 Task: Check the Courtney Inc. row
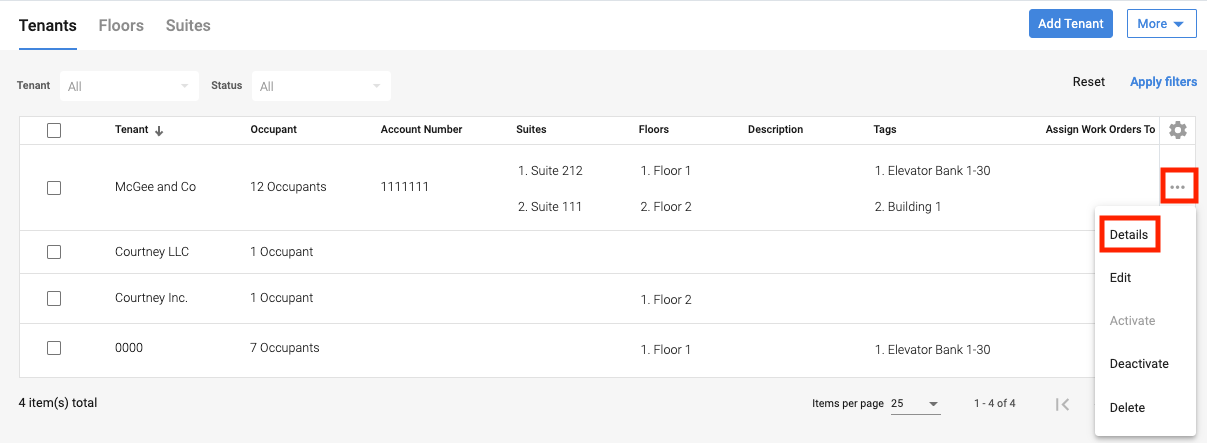coord(54,298)
